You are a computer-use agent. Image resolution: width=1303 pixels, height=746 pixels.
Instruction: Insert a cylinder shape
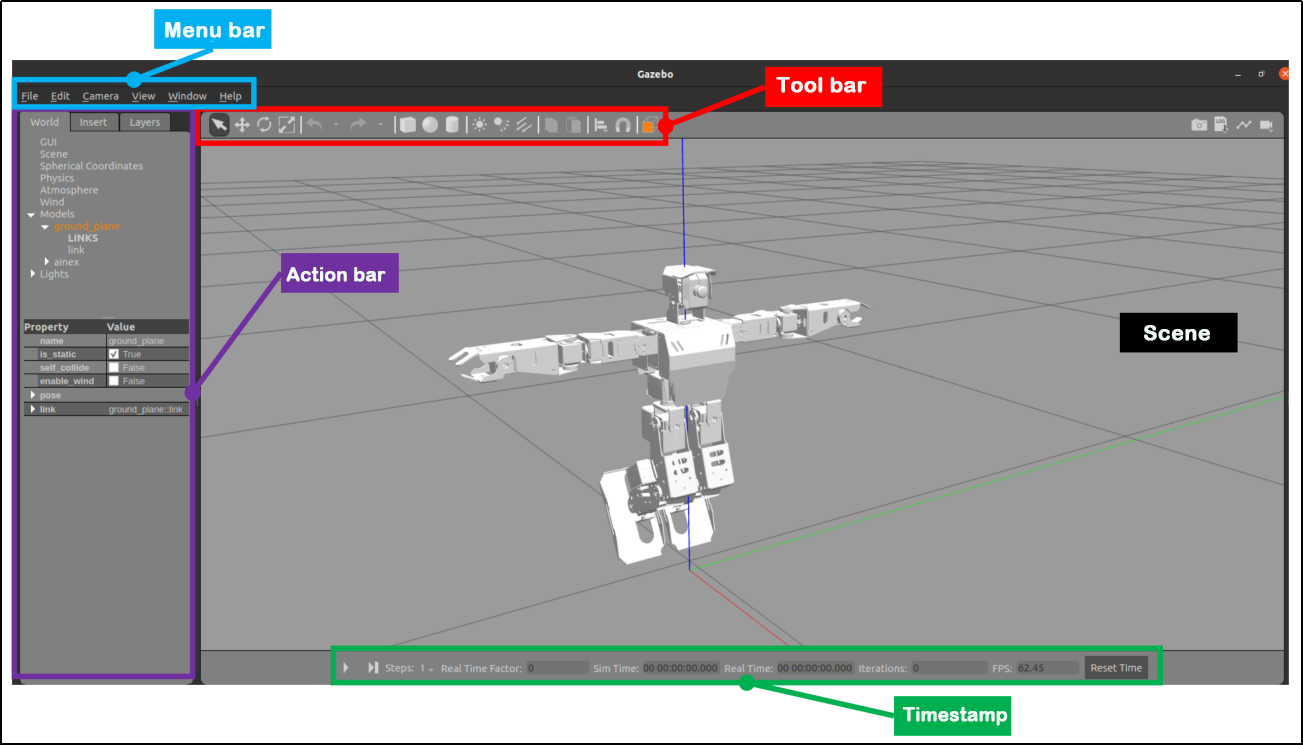click(x=452, y=125)
